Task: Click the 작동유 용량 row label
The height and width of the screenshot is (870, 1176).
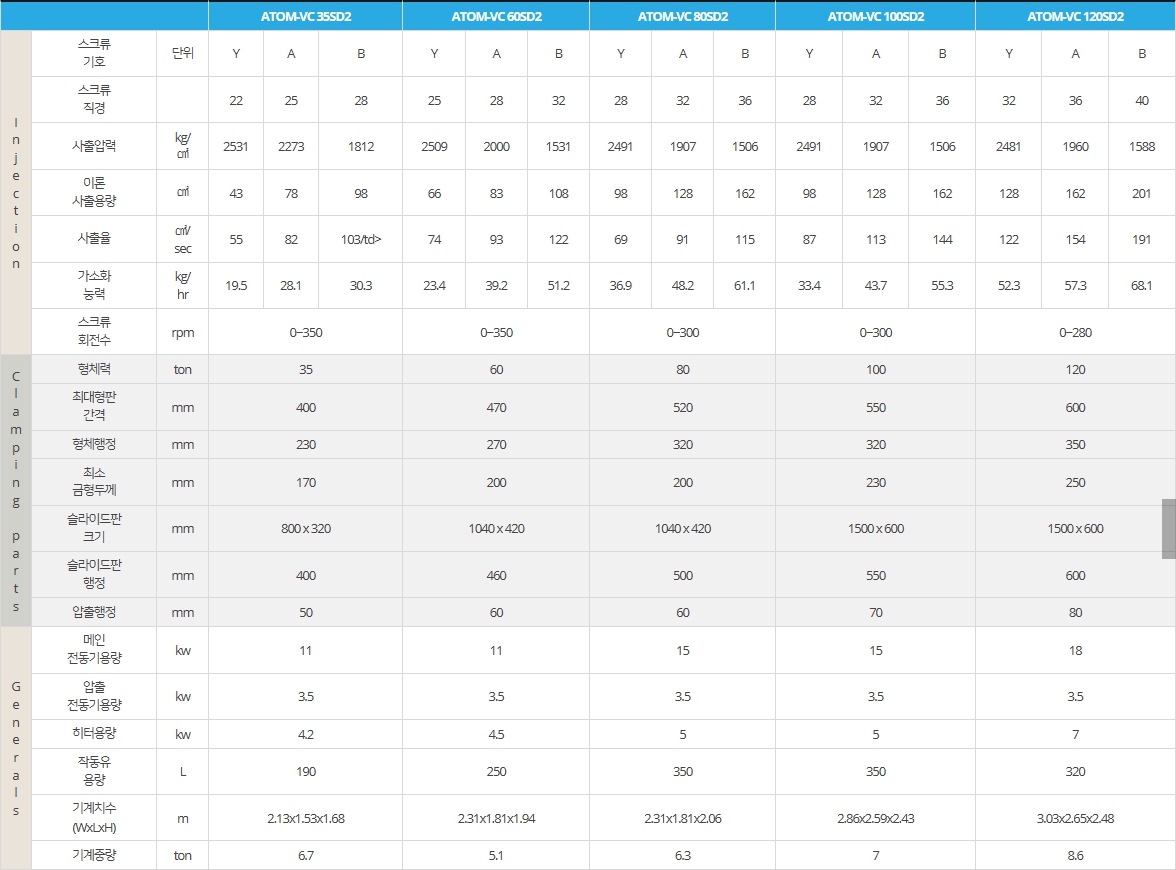Action: point(94,772)
